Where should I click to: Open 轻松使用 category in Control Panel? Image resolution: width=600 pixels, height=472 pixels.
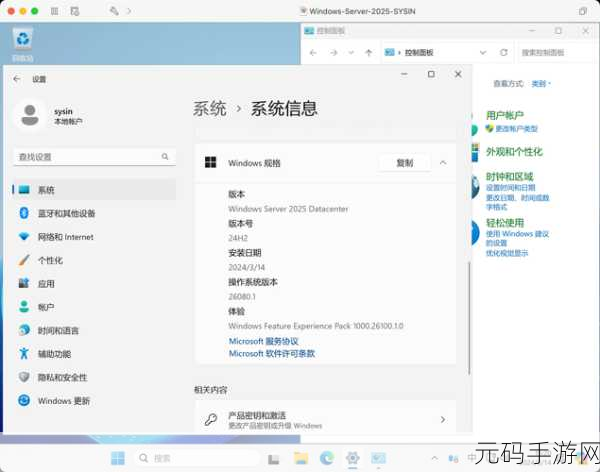(x=505, y=222)
